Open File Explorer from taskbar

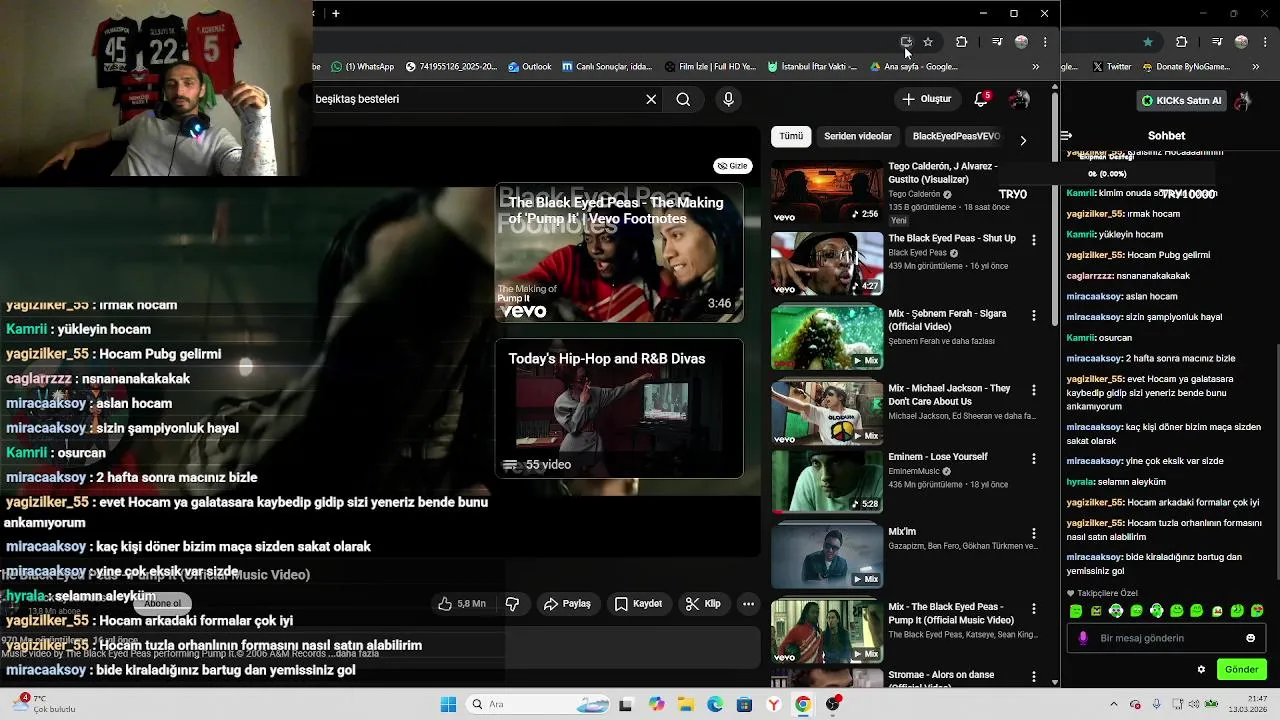click(686, 704)
